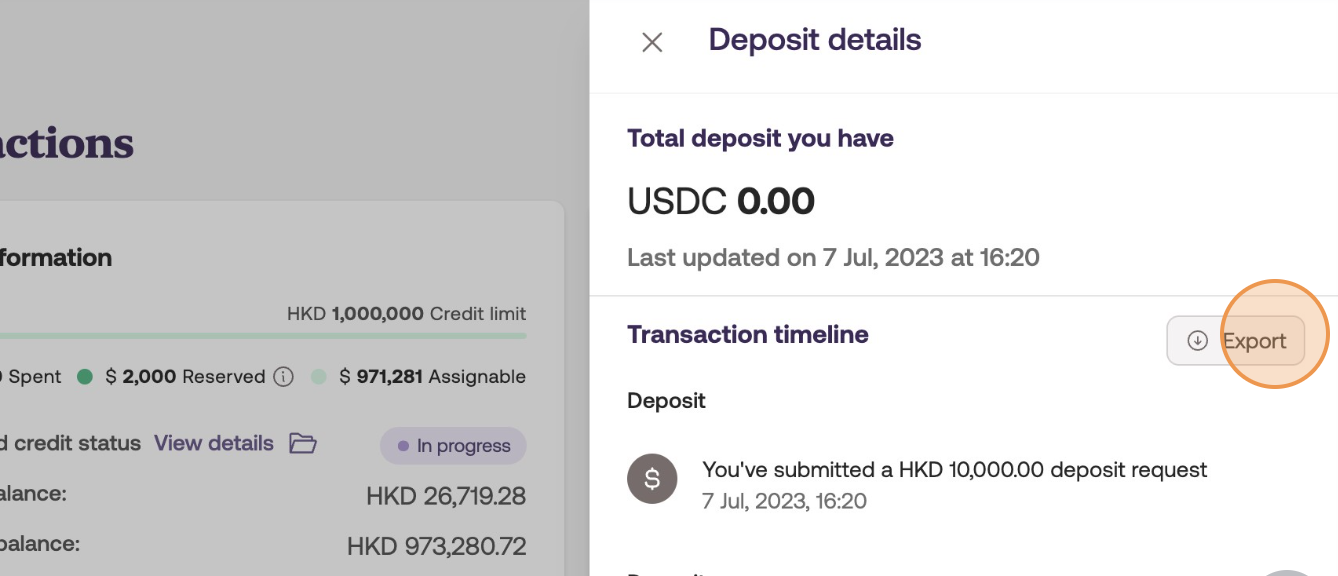Viewport: 1338px width, 576px height.
Task: Click the Deposit details panel title
Action: tap(814, 40)
